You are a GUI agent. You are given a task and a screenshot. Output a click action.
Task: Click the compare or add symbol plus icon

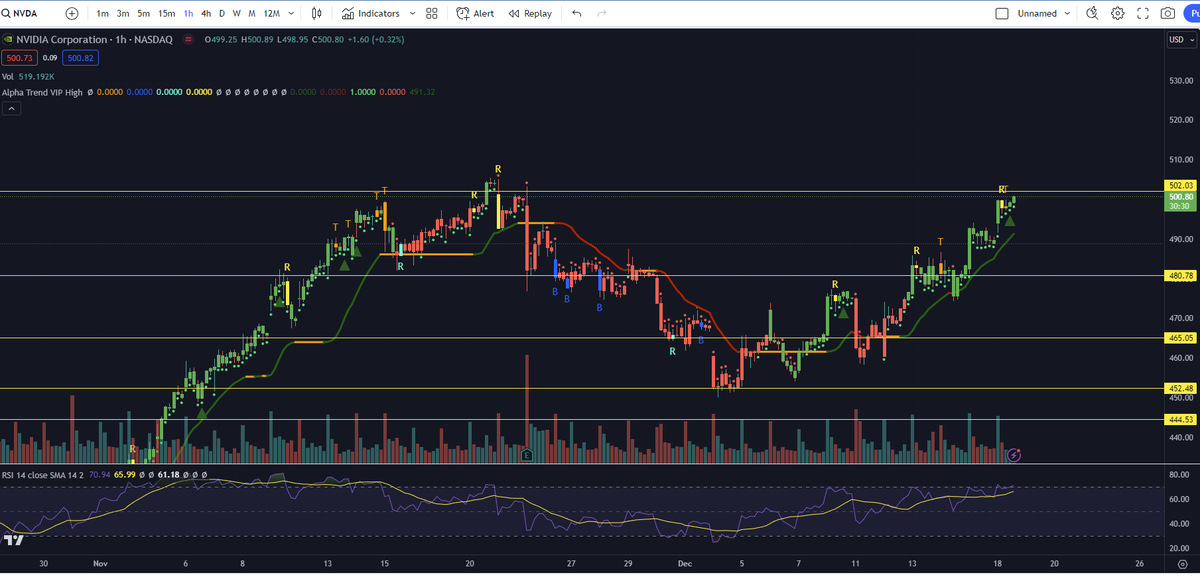71,13
